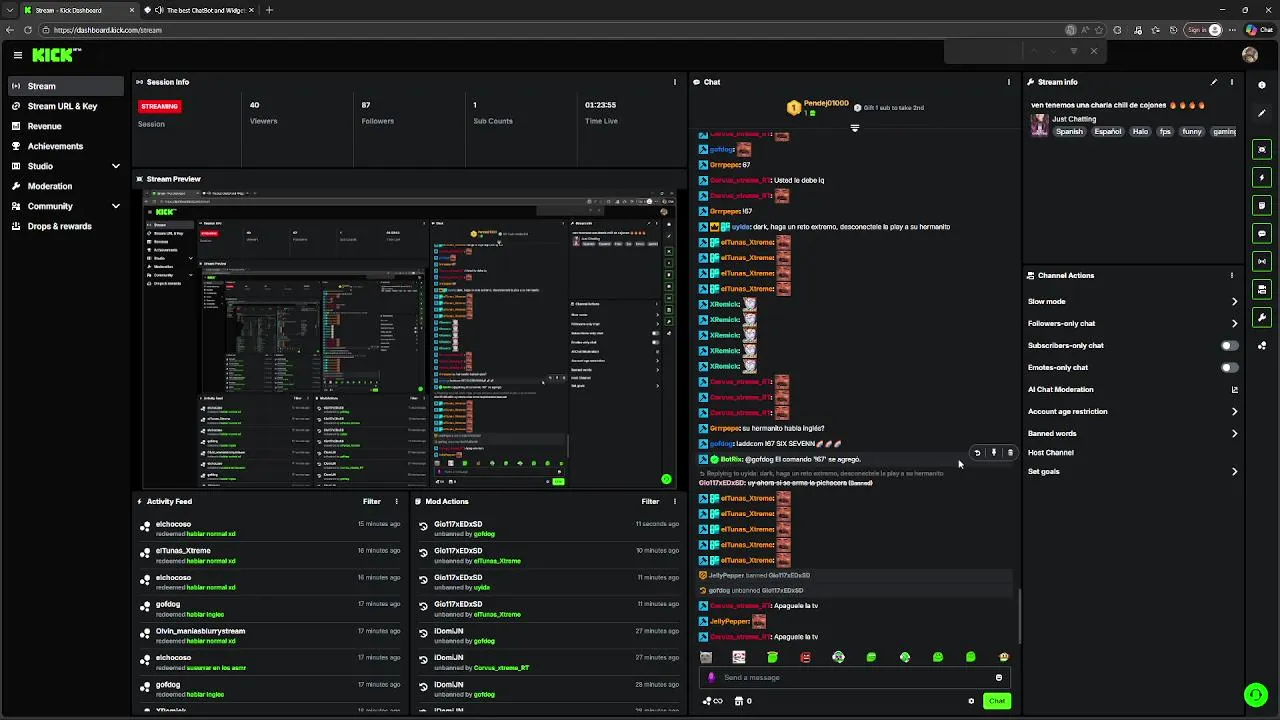
Task: Open the user avatar menu at top right
Action: 1250,55
